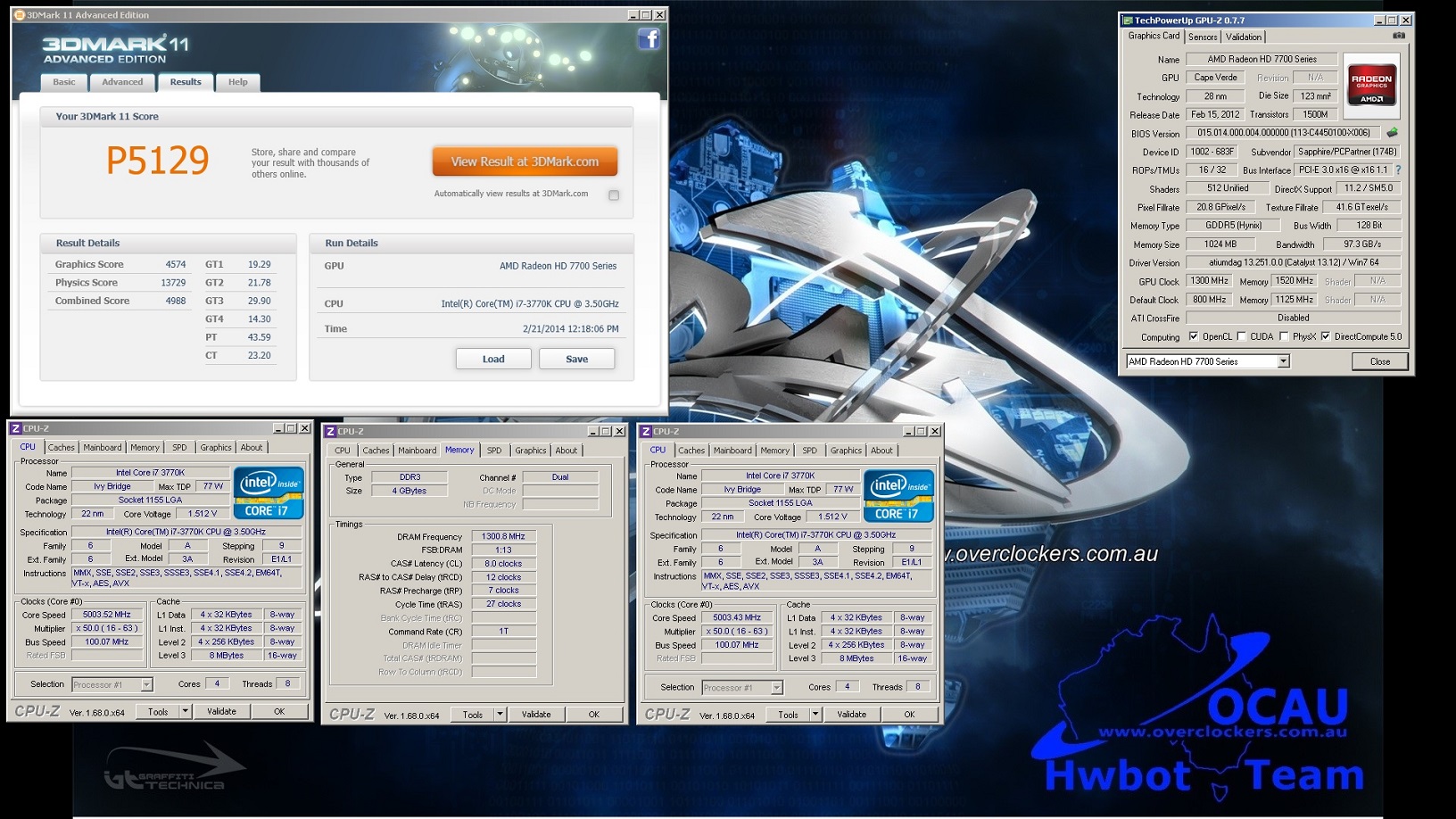The image size is (1456, 819).
Task: Click the Save button in 3DMark
Action: (x=576, y=359)
